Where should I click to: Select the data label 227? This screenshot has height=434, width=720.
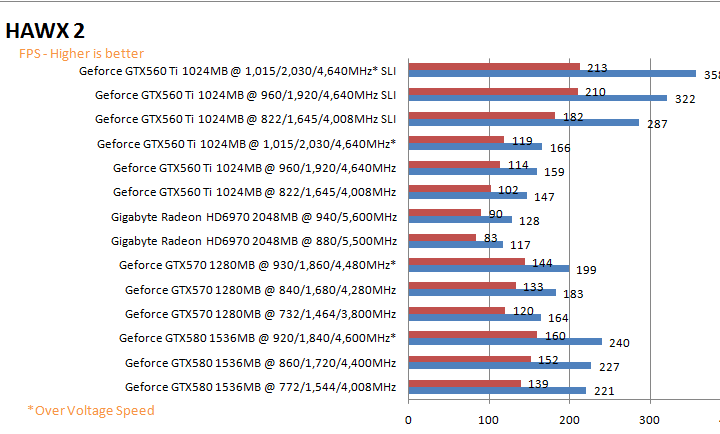[609, 367]
